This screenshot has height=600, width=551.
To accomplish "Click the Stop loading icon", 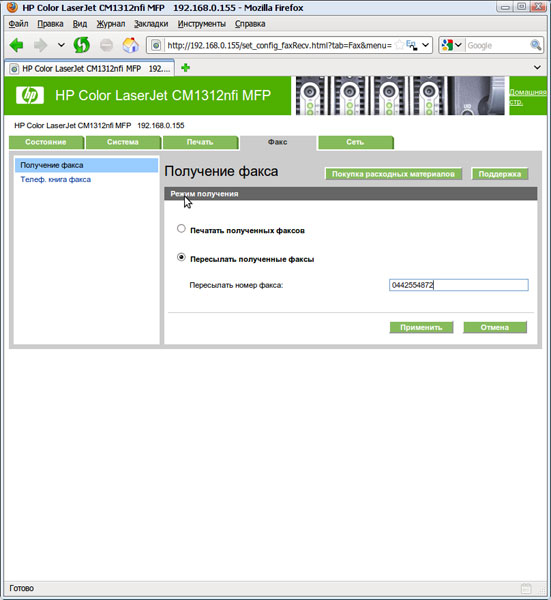I will point(106,46).
